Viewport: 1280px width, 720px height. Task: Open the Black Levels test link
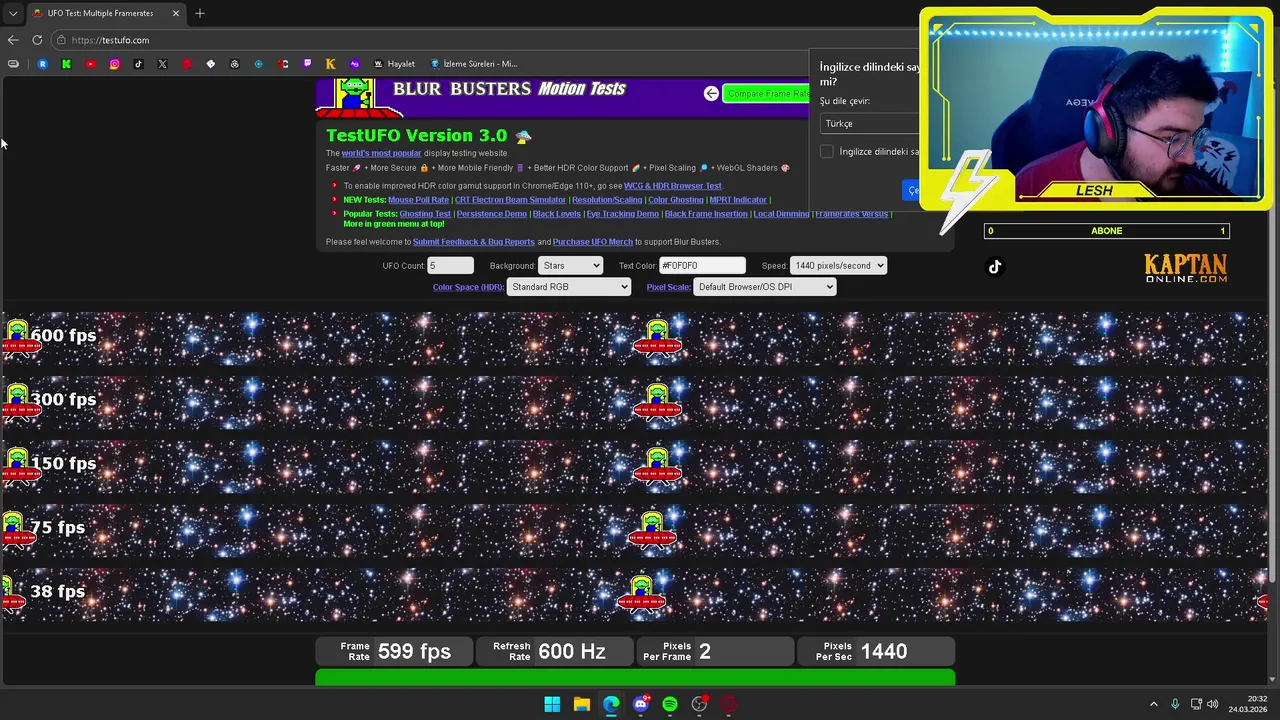[x=557, y=214]
